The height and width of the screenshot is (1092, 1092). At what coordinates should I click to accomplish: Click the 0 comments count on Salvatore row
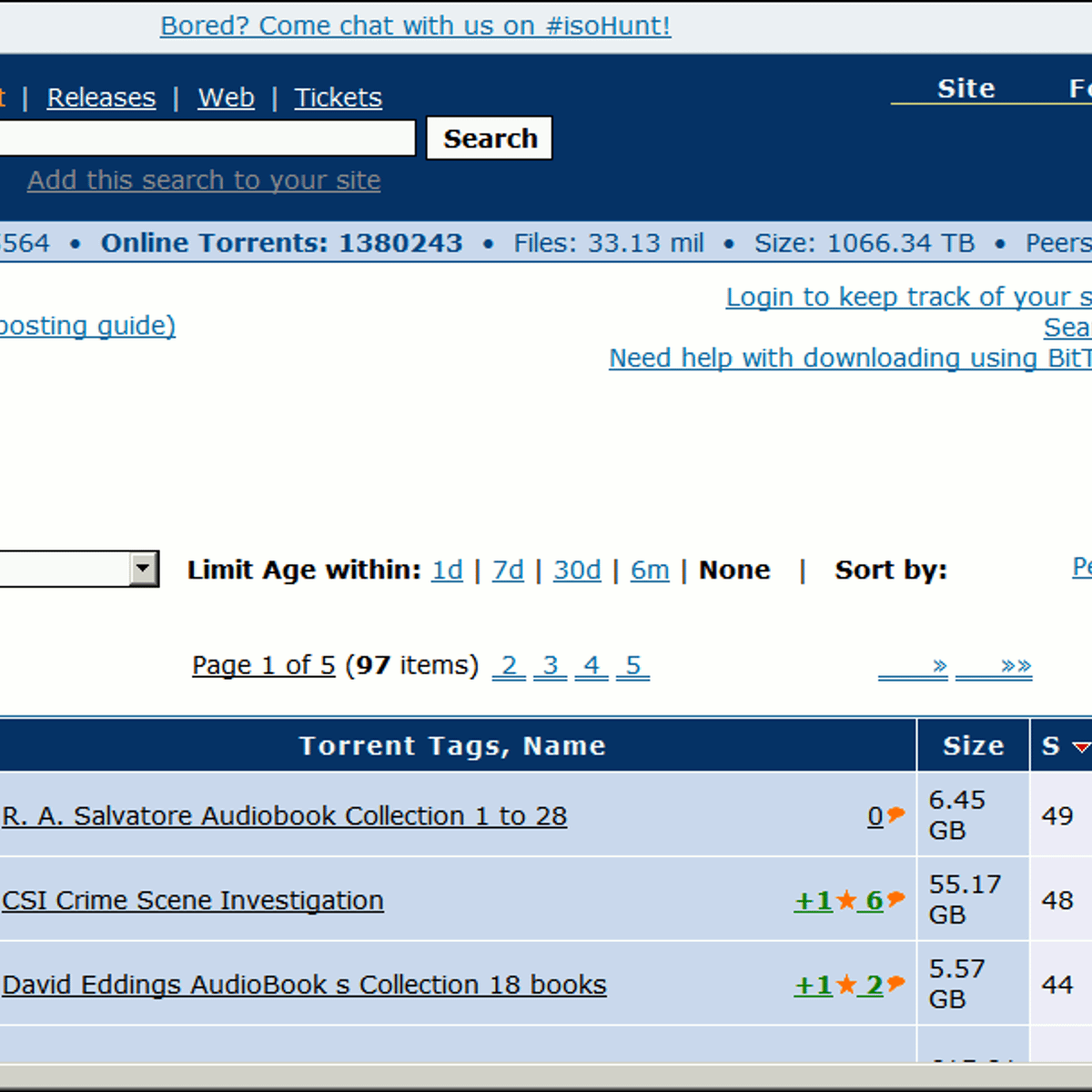875,816
